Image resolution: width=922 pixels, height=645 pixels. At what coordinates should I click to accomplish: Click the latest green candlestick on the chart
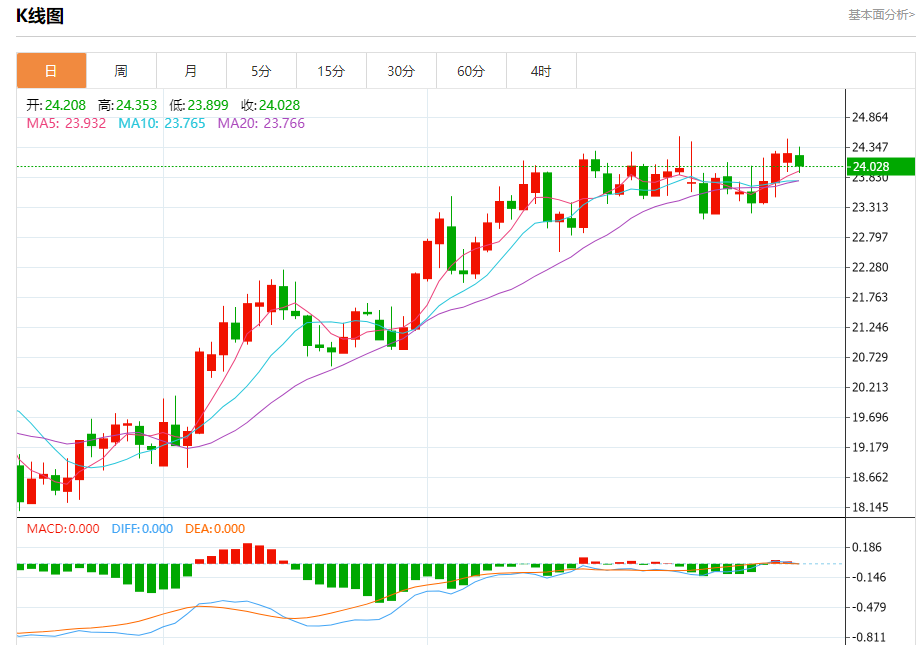click(799, 161)
